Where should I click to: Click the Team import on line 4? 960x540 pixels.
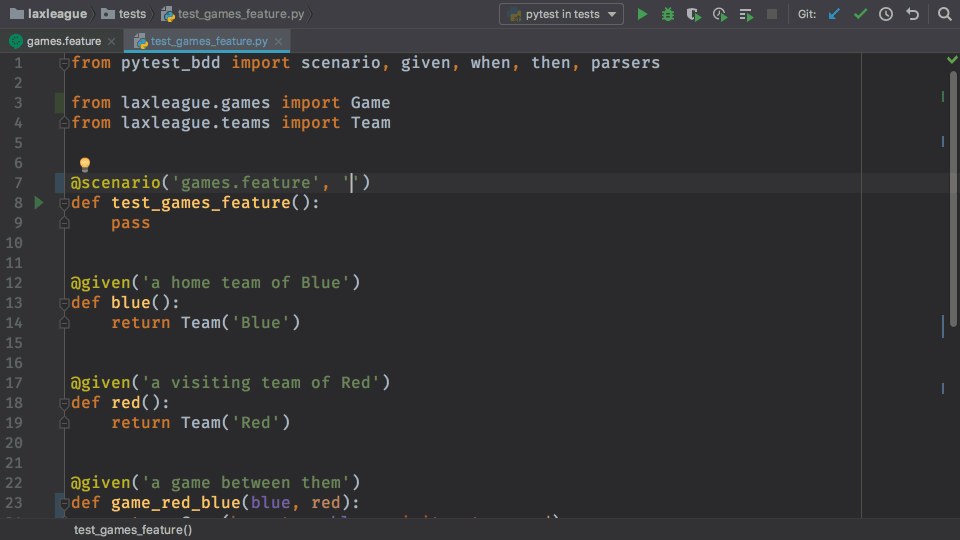(x=370, y=122)
